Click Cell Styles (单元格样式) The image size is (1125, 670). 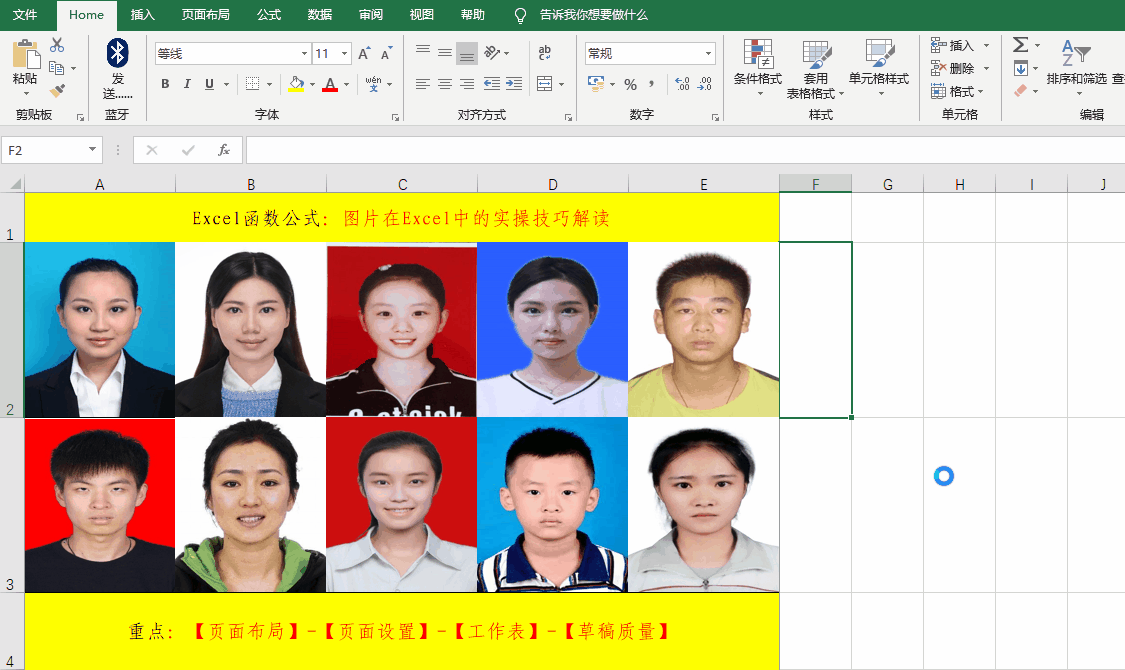point(879,70)
